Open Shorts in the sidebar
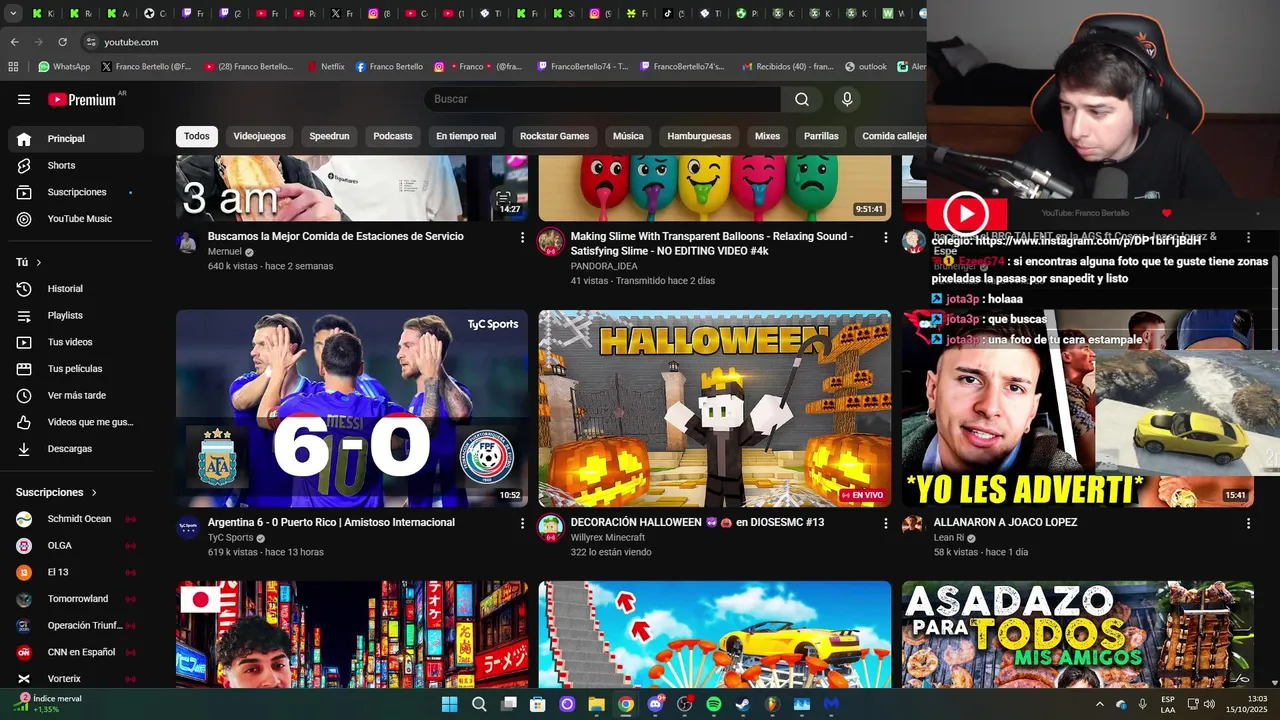The image size is (1280, 720). point(76,165)
